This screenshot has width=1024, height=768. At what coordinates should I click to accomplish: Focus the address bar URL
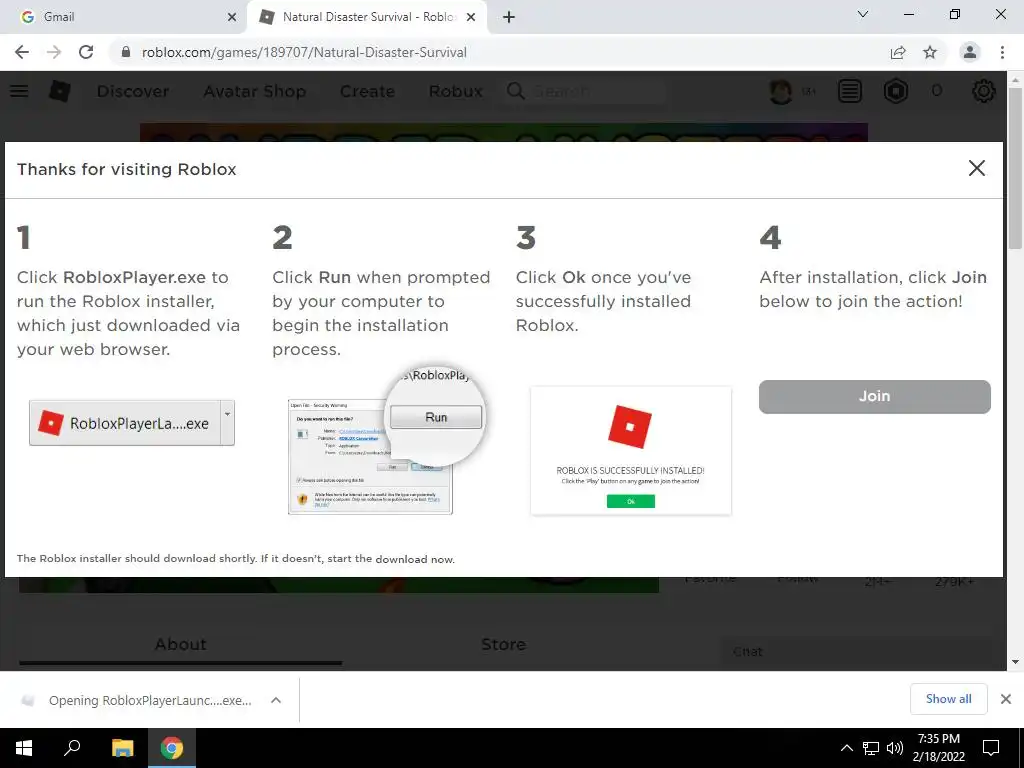click(304, 52)
